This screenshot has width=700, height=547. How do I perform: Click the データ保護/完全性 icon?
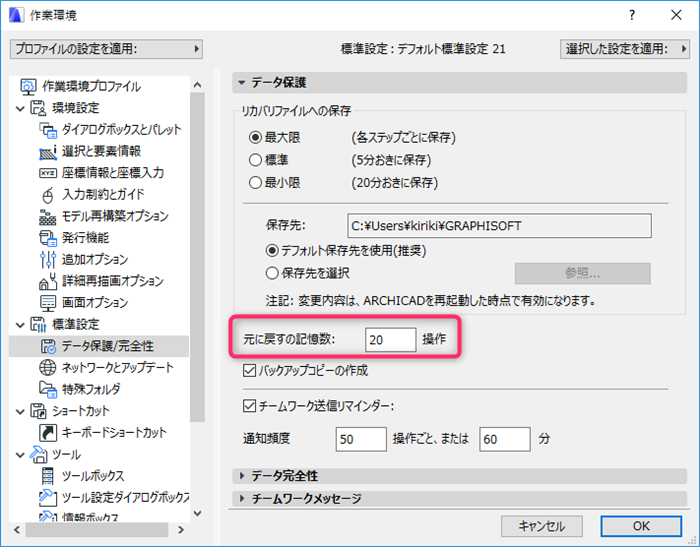pos(48,346)
